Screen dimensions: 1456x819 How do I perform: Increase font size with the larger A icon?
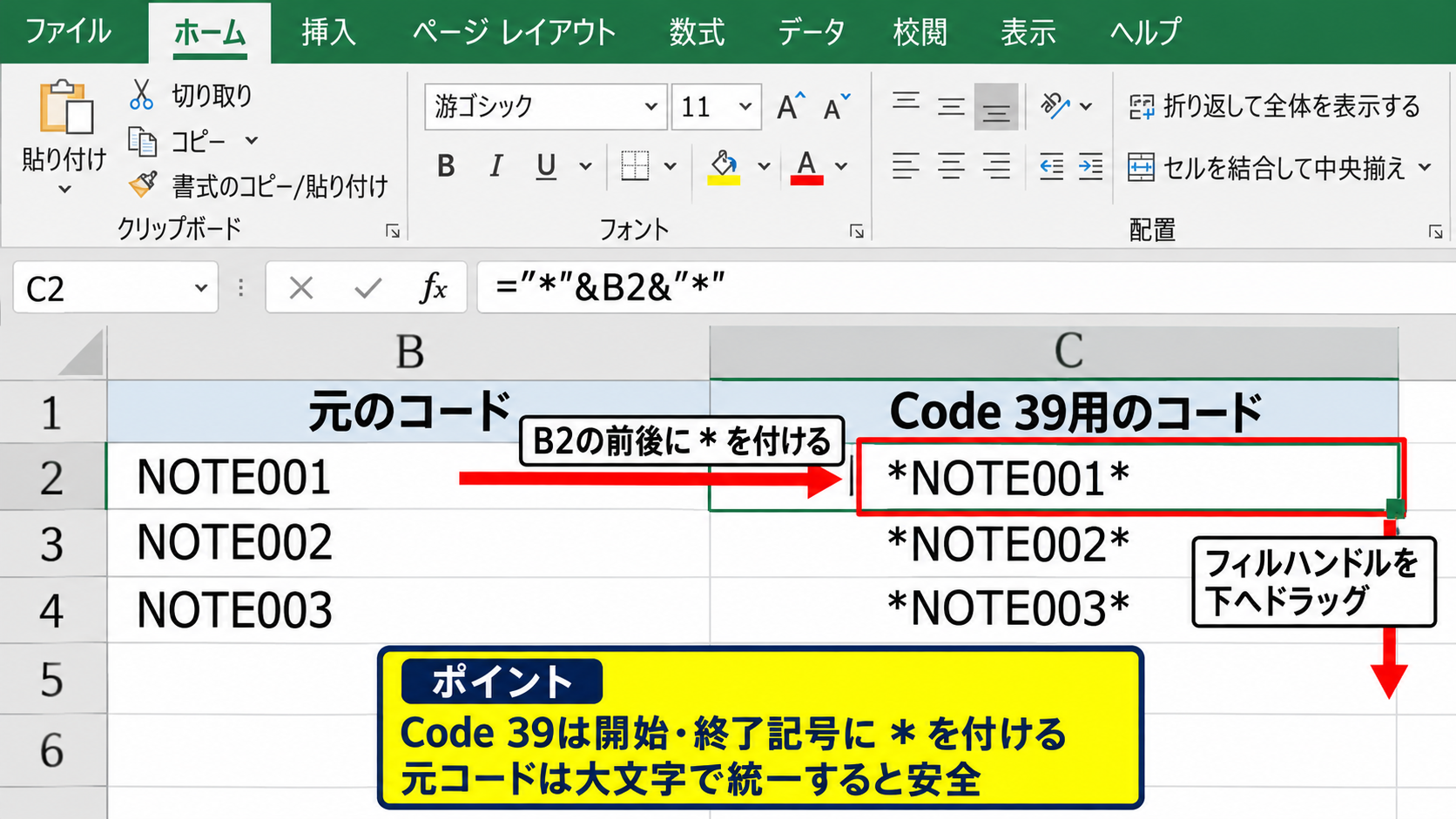(x=791, y=106)
